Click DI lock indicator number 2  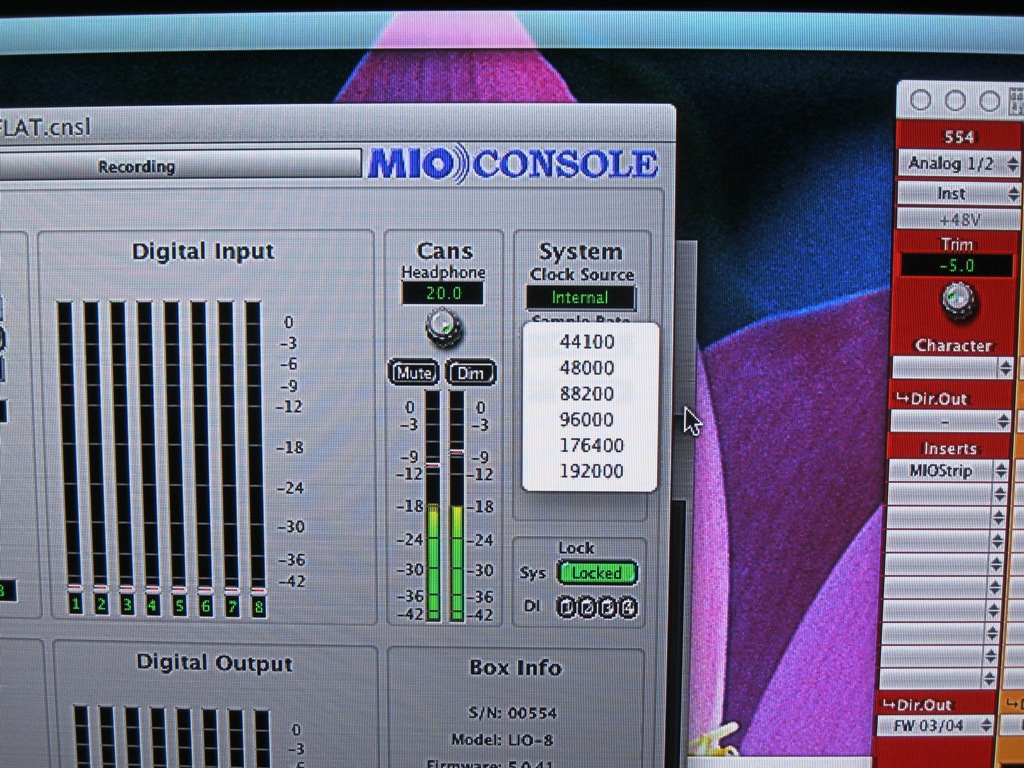pos(586,607)
